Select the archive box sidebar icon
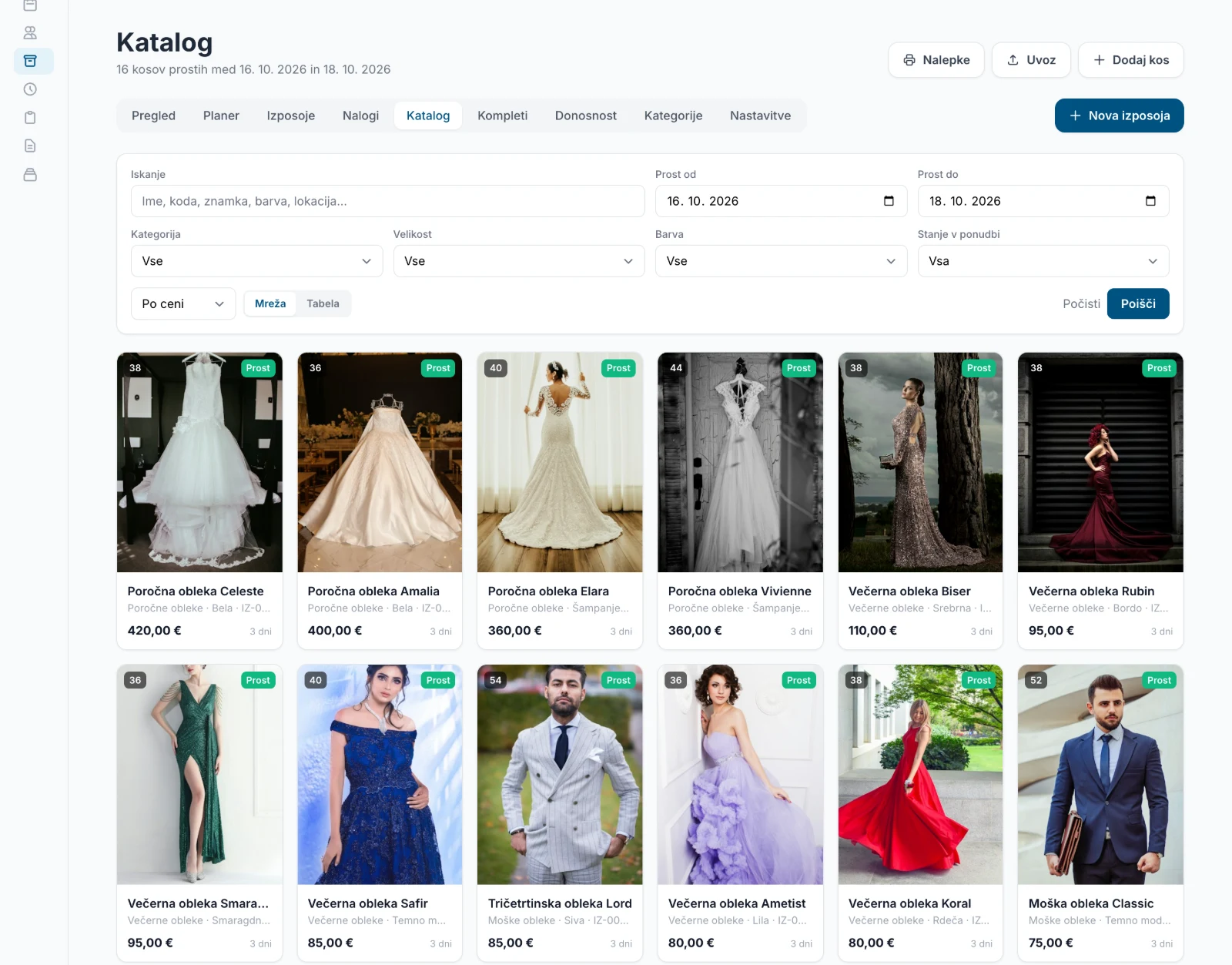 tap(30, 61)
